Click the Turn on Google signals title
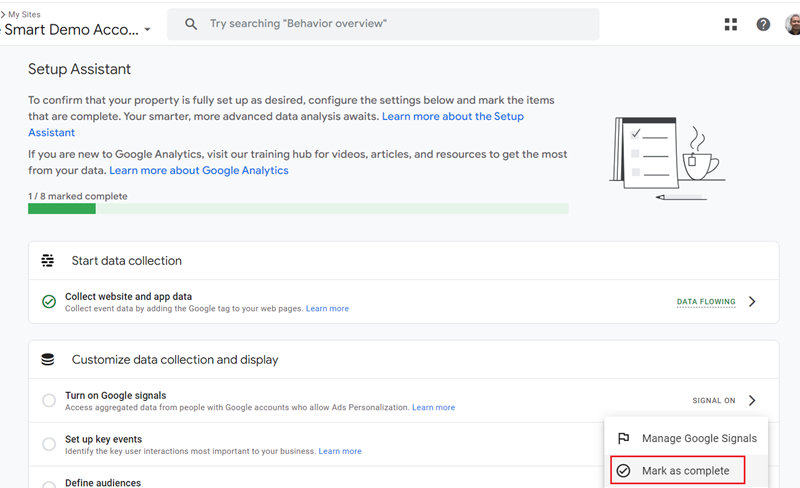 115,396
